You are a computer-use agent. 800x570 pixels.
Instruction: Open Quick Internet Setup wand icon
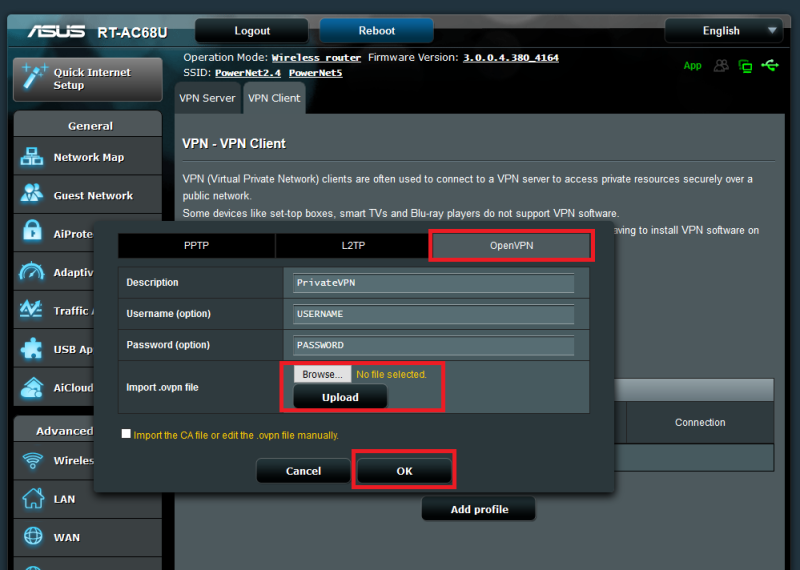click(x=35, y=78)
